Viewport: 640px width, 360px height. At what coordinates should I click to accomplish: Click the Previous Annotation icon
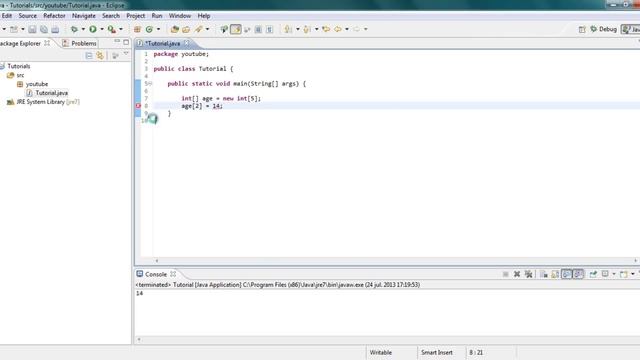pos(307,29)
